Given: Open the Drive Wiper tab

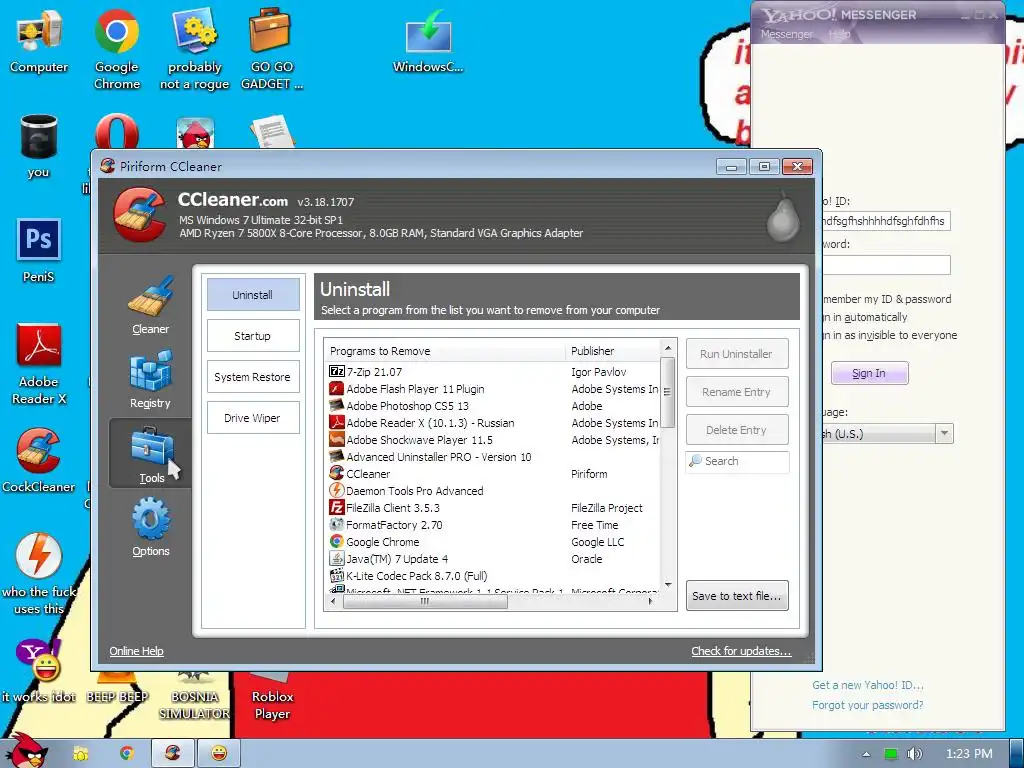Looking at the screenshot, I should coord(253,418).
